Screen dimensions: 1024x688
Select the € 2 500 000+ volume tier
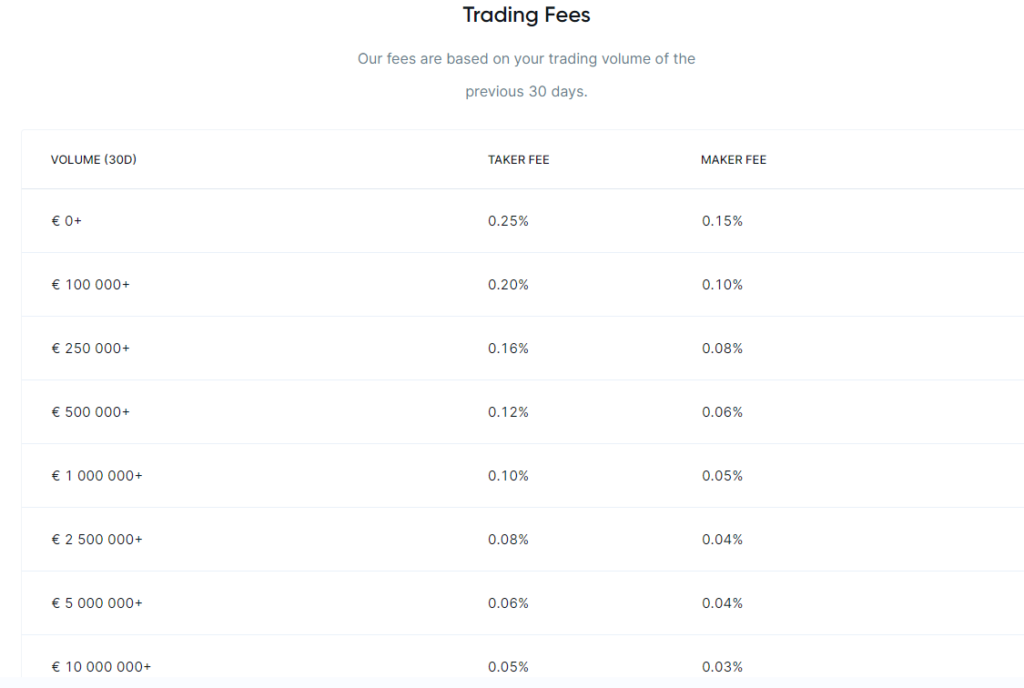[96, 540]
